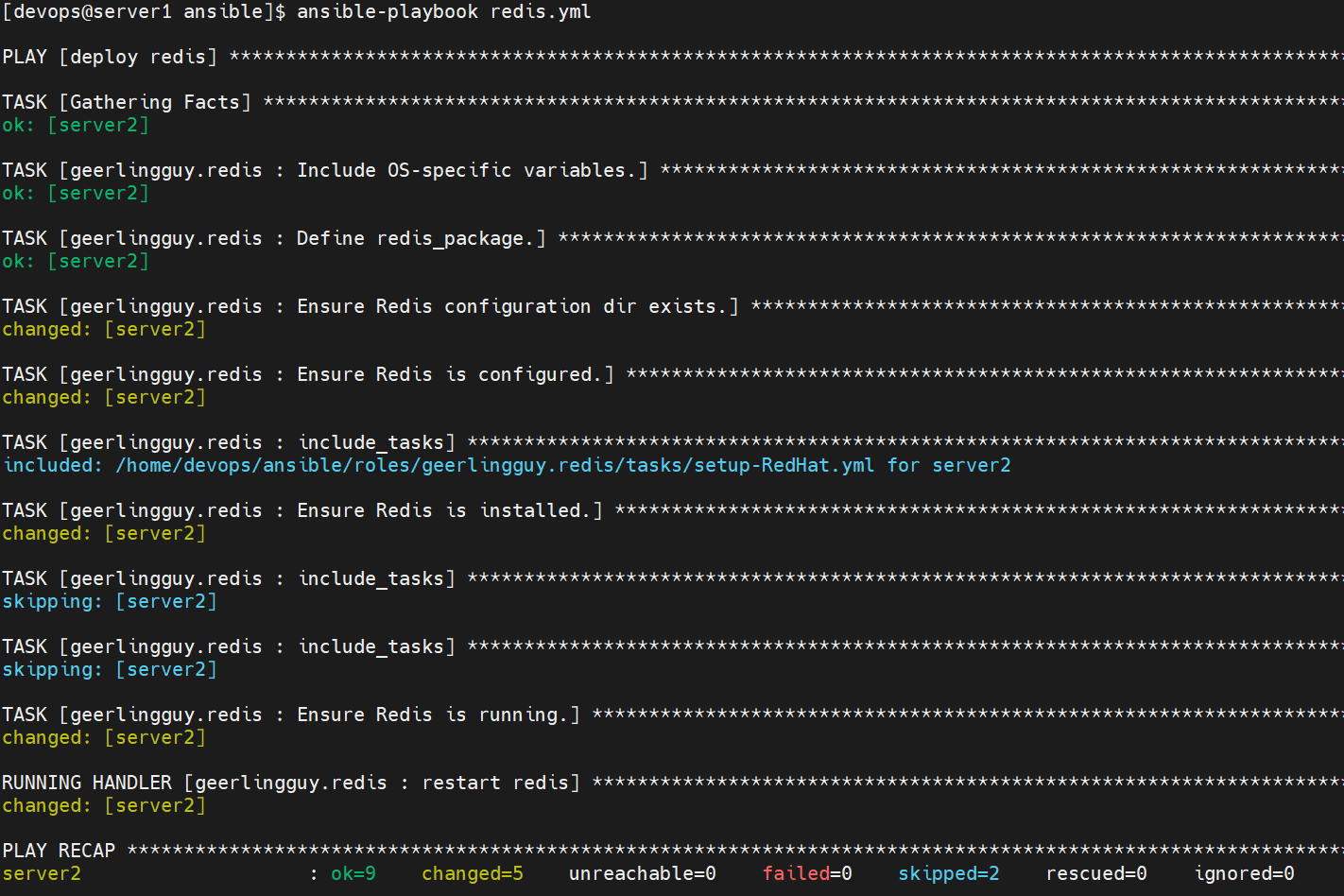Click 'server2' in the recap row
Image resolution: width=1344 pixels, height=896 pixels.
pyautogui.click(x=42, y=873)
